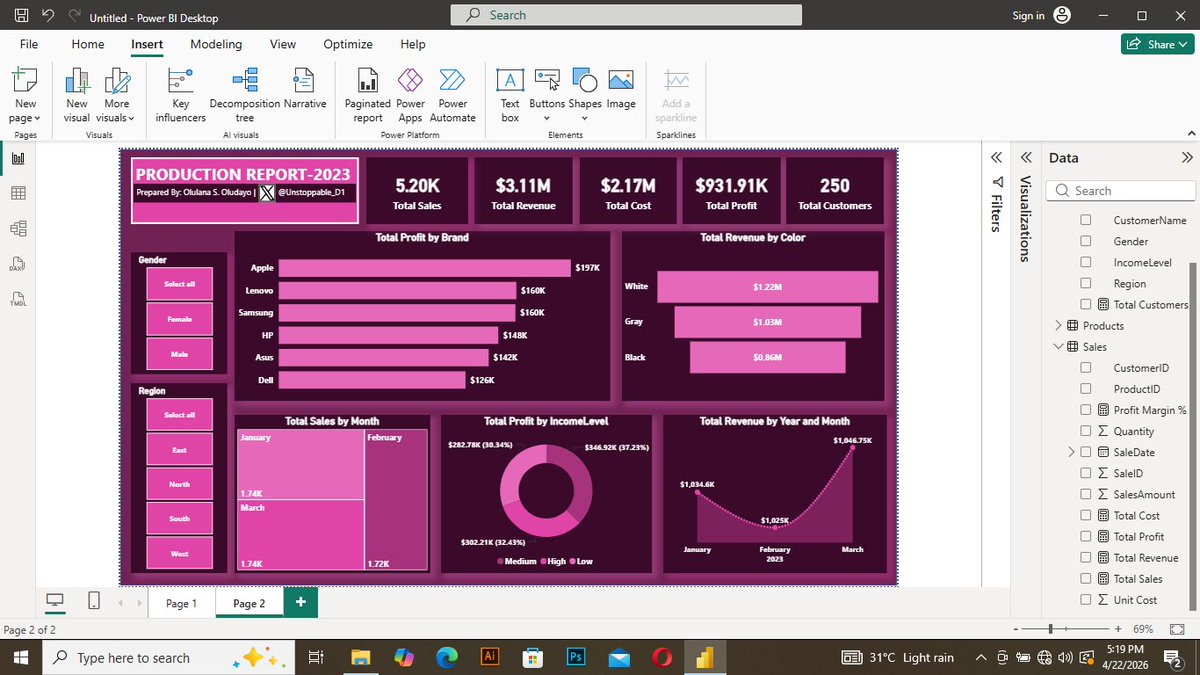Click the Share button
The width and height of the screenshot is (1200, 675).
click(1155, 44)
